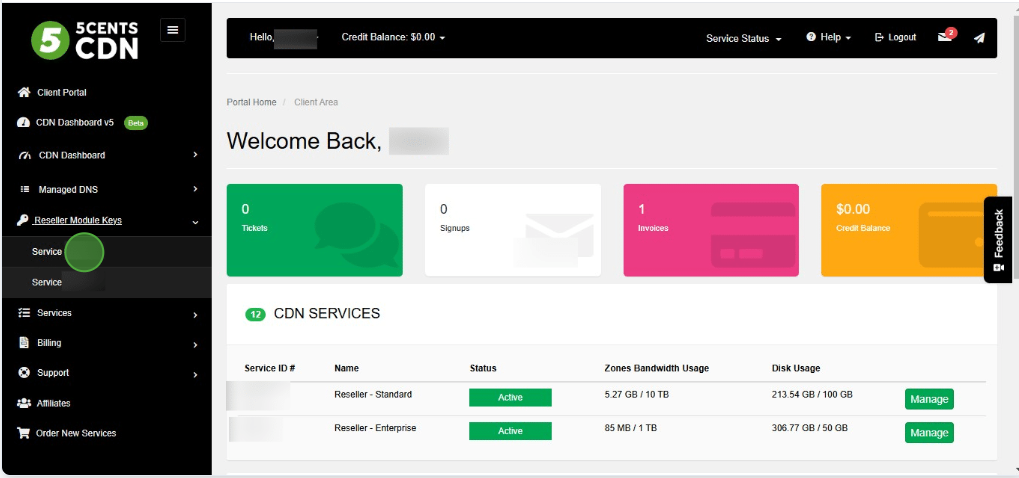Click the Service ID # column header
Screen dimensions: 1019x478
pos(270,368)
